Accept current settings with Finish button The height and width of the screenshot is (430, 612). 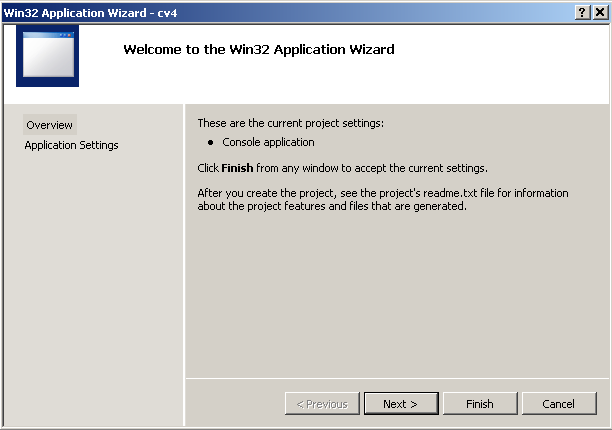point(480,404)
